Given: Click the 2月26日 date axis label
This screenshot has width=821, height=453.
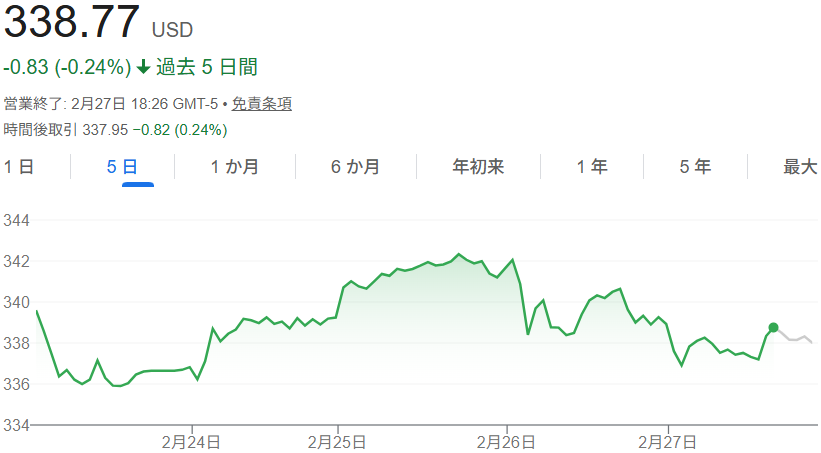Looking at the screenshot, I should point(507,441).
